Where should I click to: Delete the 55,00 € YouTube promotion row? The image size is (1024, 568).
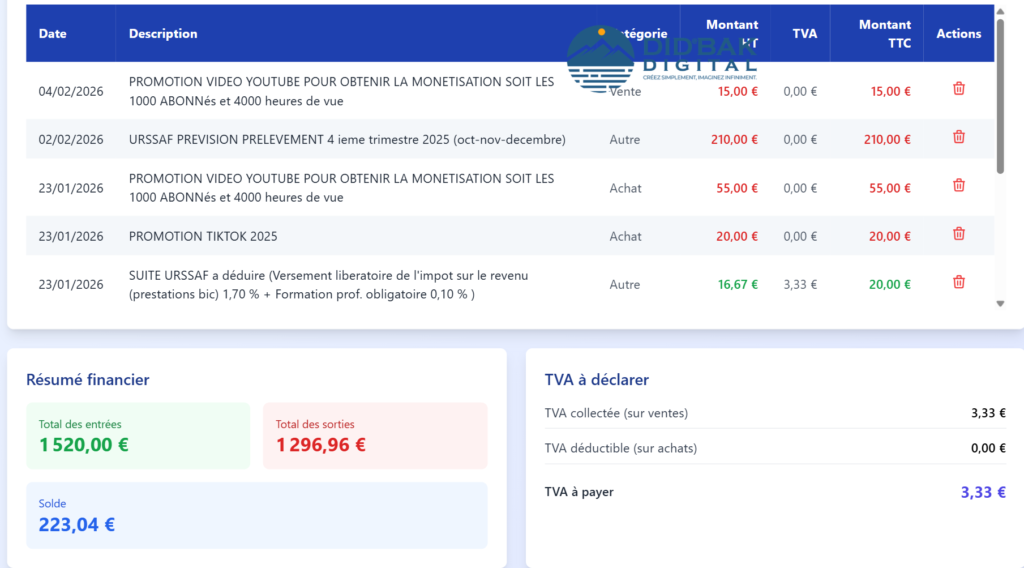click(x=959, y=185)
